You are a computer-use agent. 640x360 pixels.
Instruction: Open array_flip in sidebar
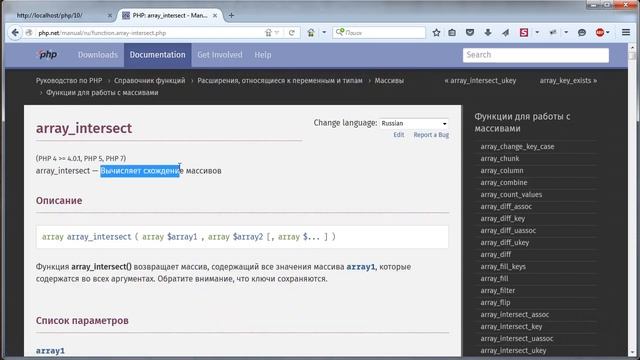(x=495, y=302)
